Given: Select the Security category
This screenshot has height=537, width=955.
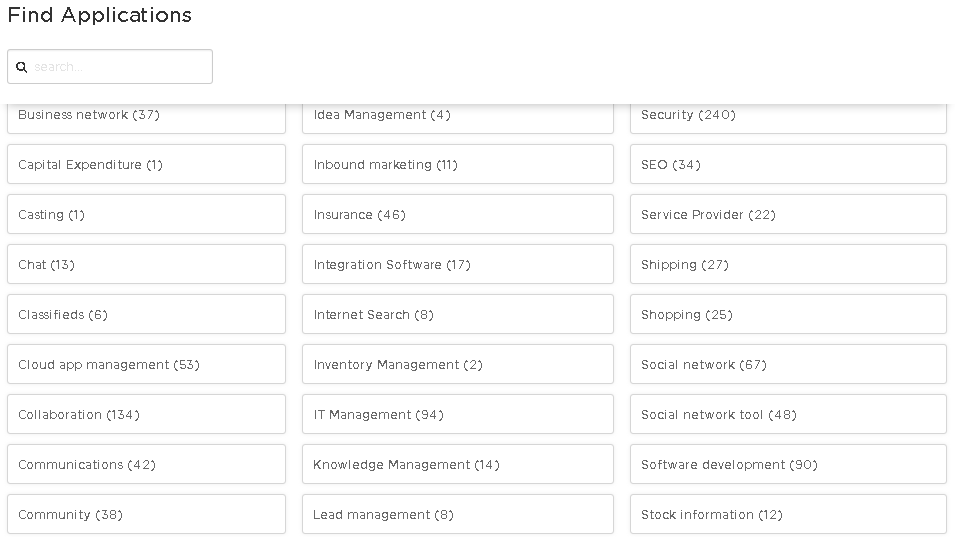Looking at the screenshot, I should (x=787, y=116).
